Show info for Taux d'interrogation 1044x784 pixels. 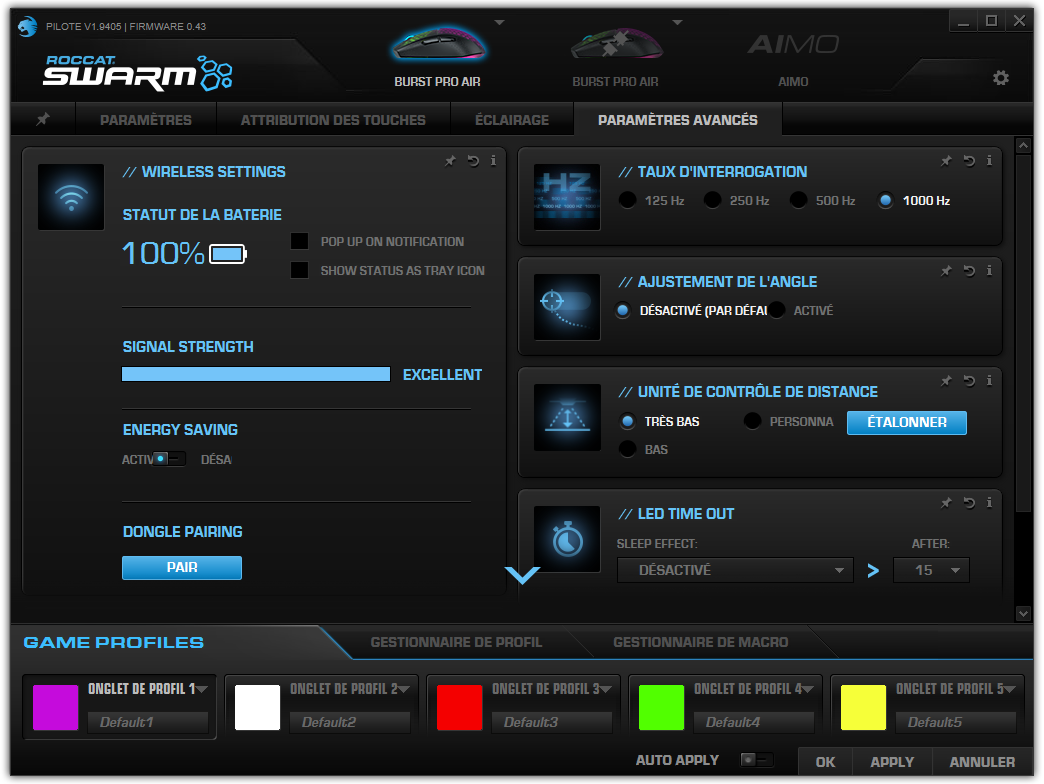pyautogui.click(x=989, y=160)
